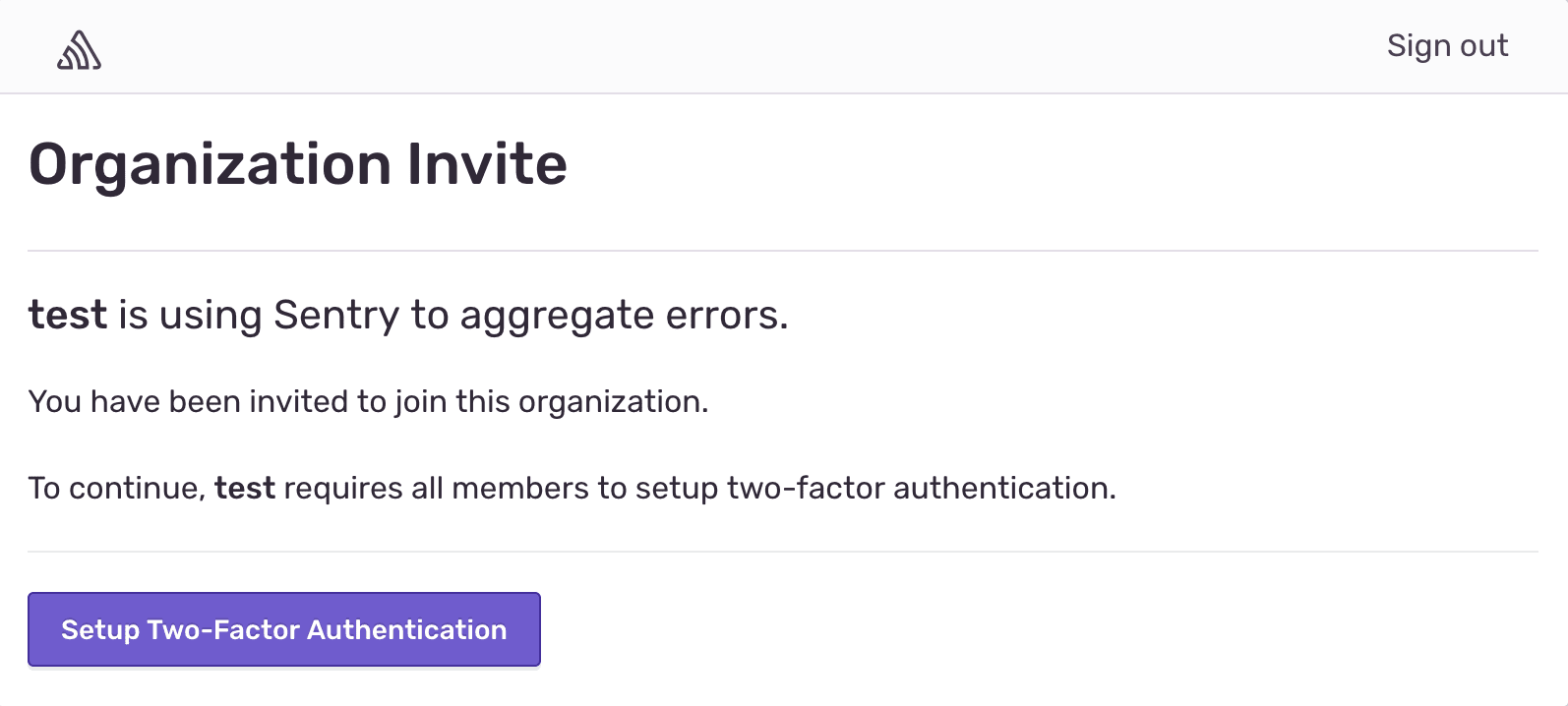Click the "To continue," text
This screenshot has height=706, width=1568.
[116, 489]
